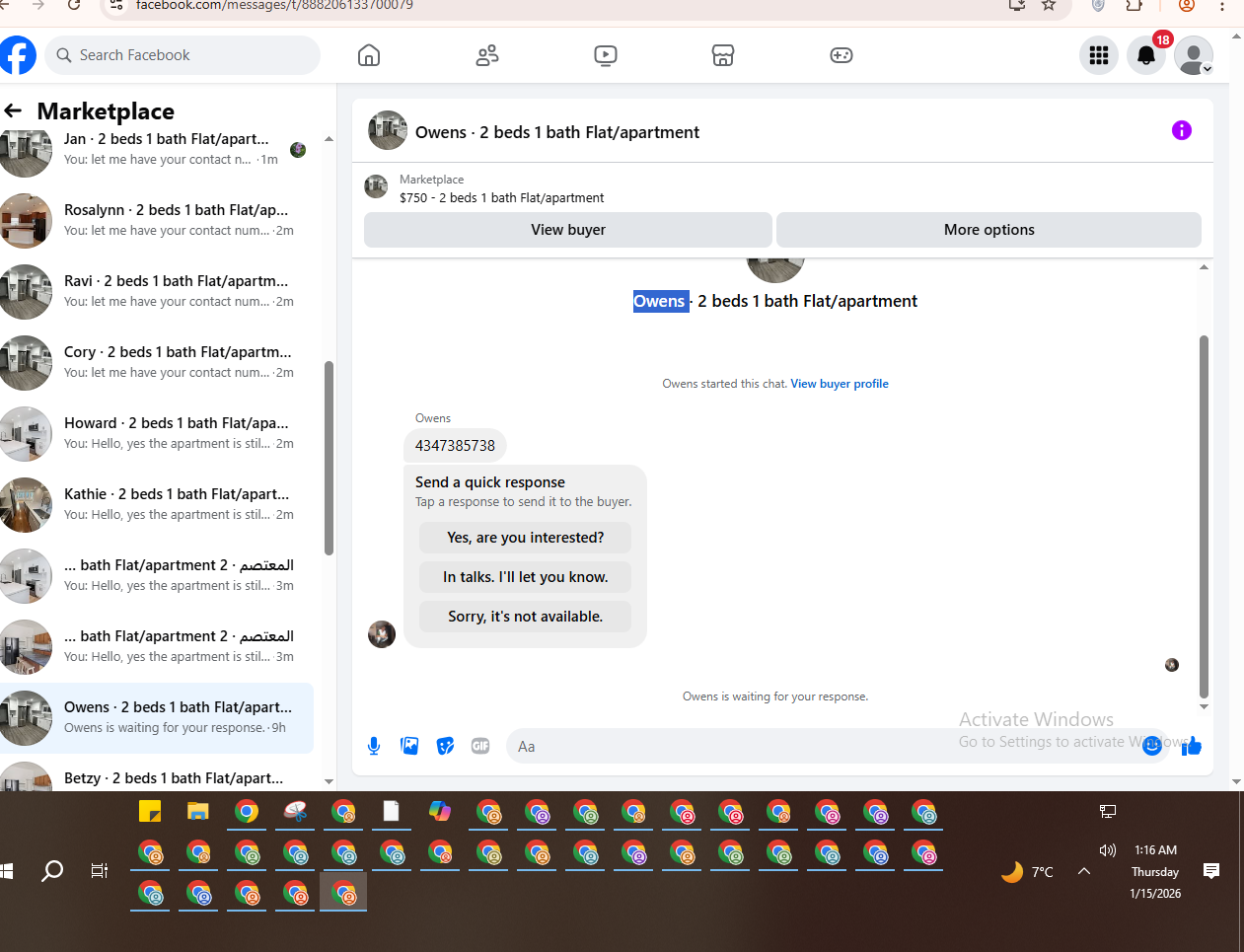The width and height of the screenshot is (1244, 952).
Task: Open Betzy's conversation in the list
Action: 157,776
